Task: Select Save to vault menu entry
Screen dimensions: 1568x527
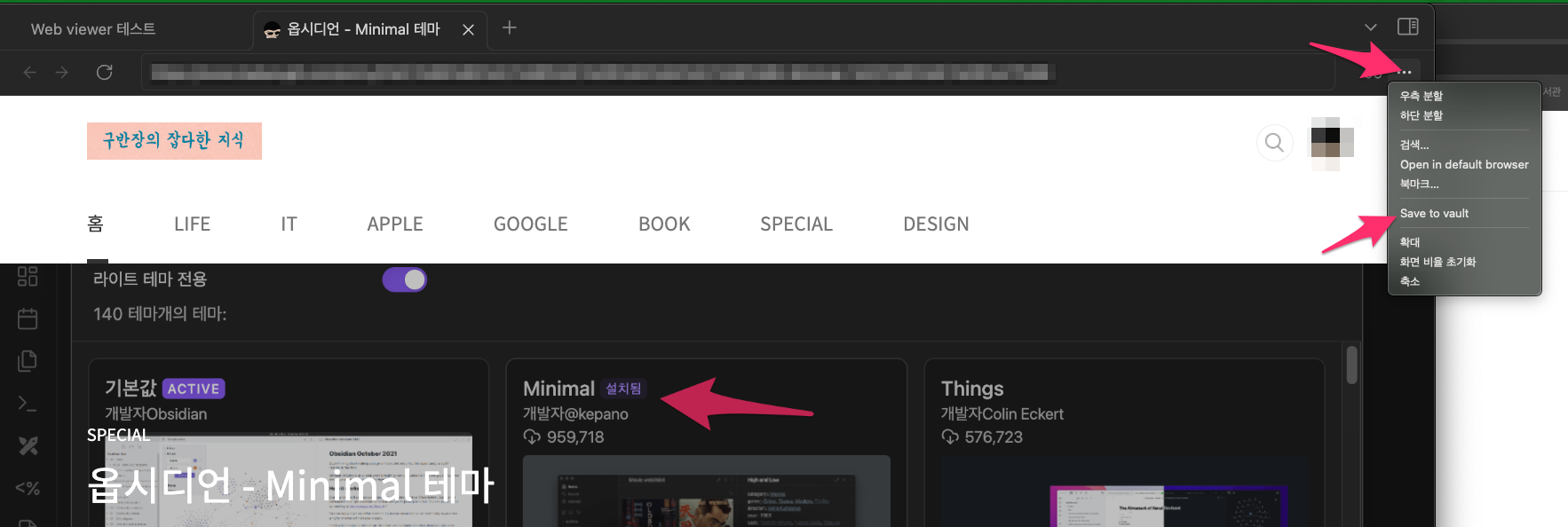Action: click(x=1434, y=213)
